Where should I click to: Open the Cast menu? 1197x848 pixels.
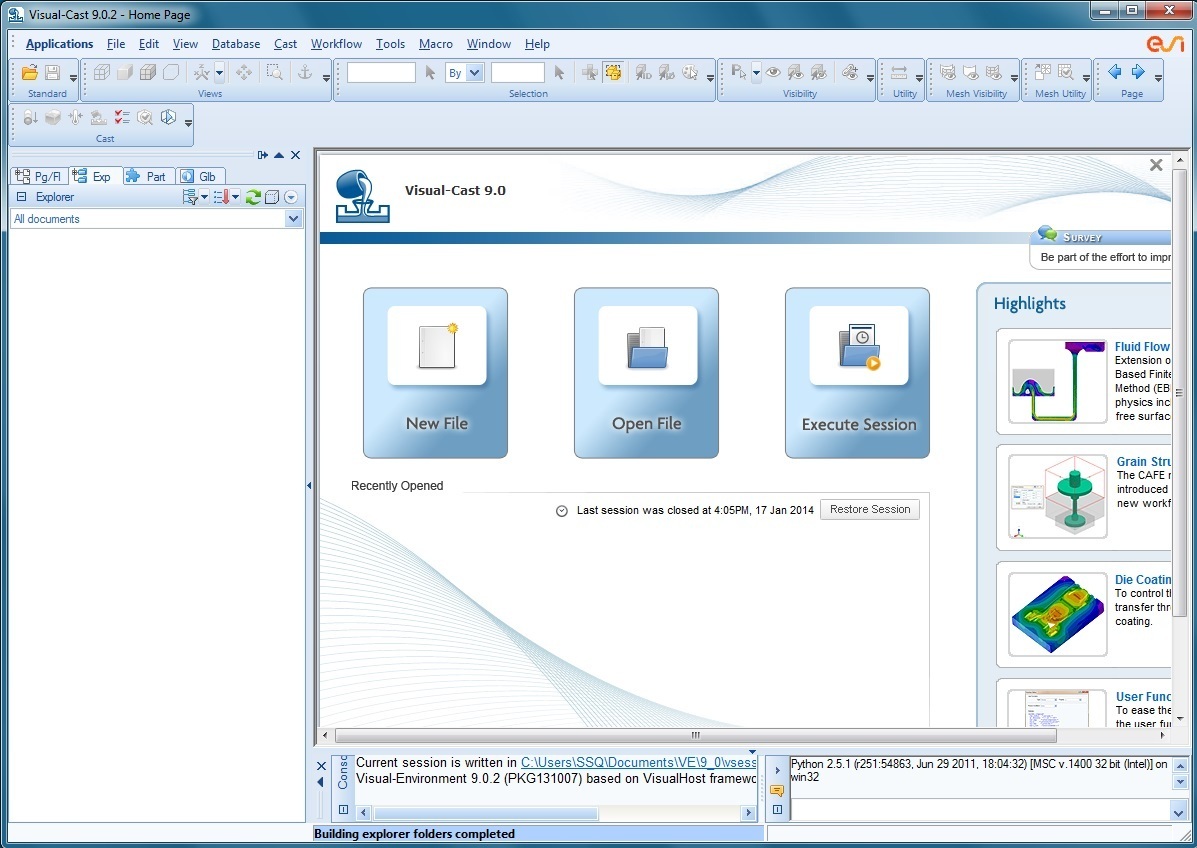(x=286, y=44)
